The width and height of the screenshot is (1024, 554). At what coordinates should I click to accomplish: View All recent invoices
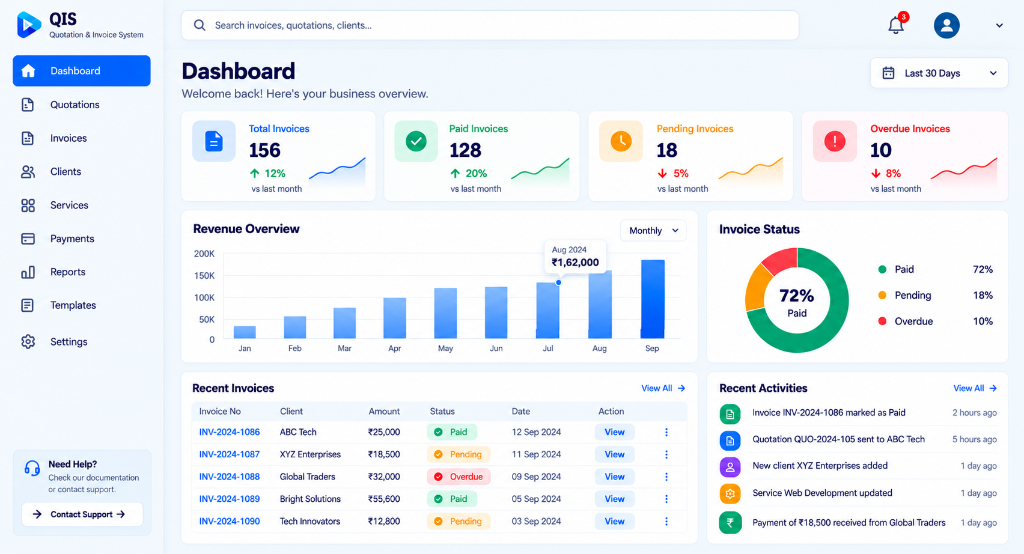pos(663,388)
